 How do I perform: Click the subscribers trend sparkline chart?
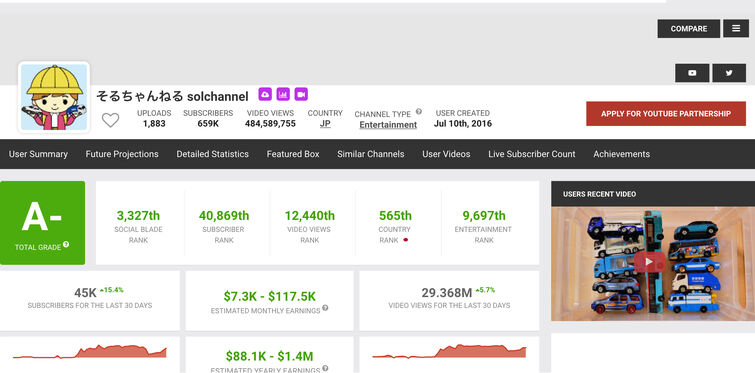pos(90,351)
